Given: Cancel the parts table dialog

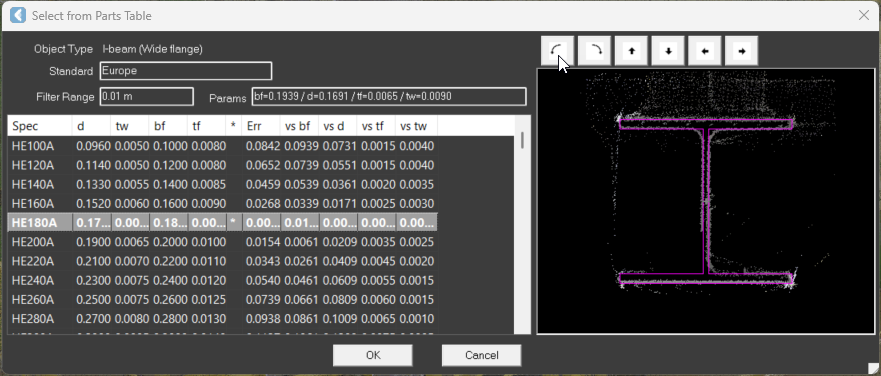Looking at the screenshot, I should (x=482, y=355).
